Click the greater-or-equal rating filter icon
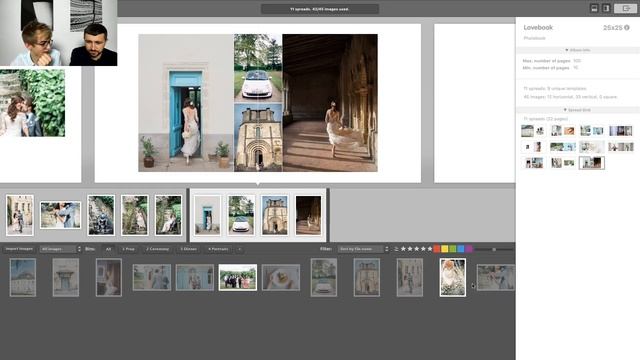 [x=396, y=249]
